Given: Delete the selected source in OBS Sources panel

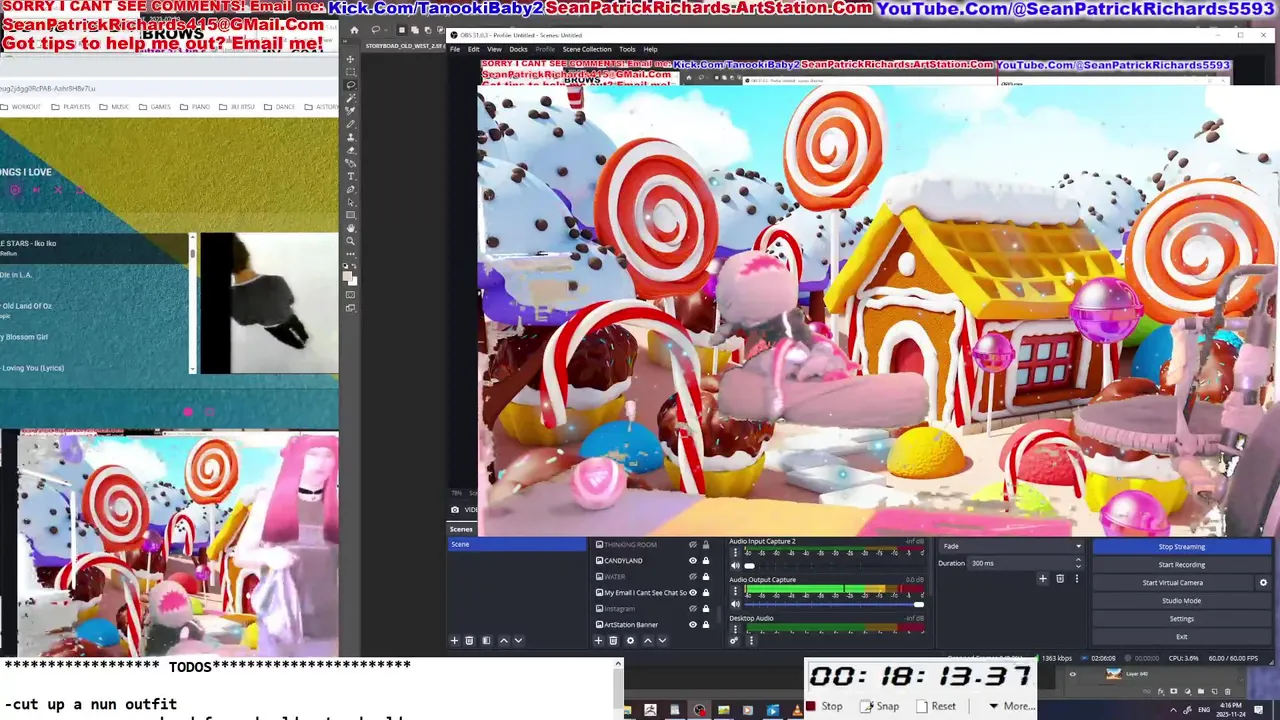Looking at the screenshot, I should (x=613, y=640).
